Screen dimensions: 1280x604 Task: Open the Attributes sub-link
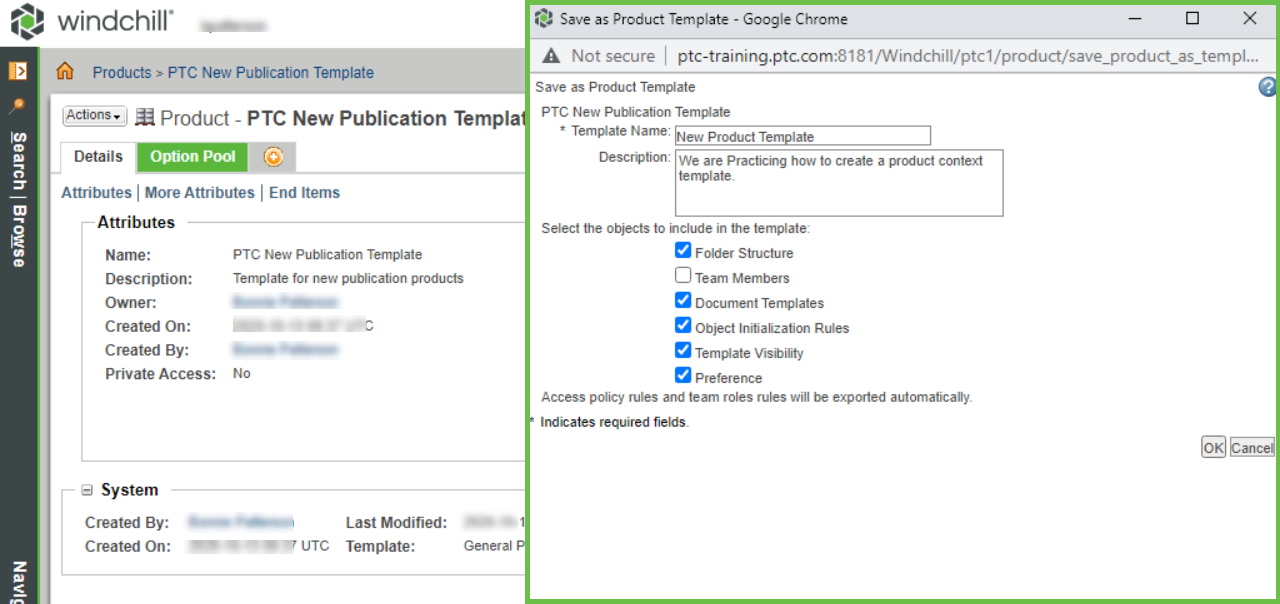click(96, 193)
